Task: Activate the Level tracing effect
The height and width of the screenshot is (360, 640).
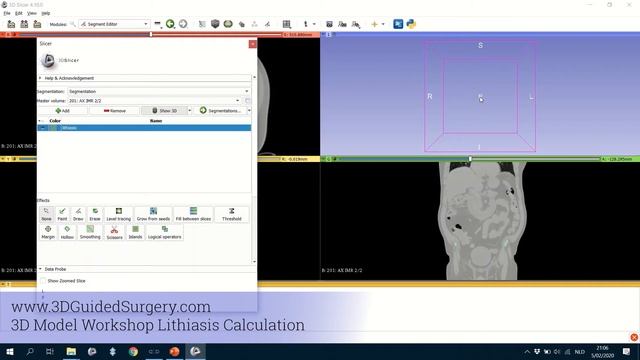Action: (118, 214)
